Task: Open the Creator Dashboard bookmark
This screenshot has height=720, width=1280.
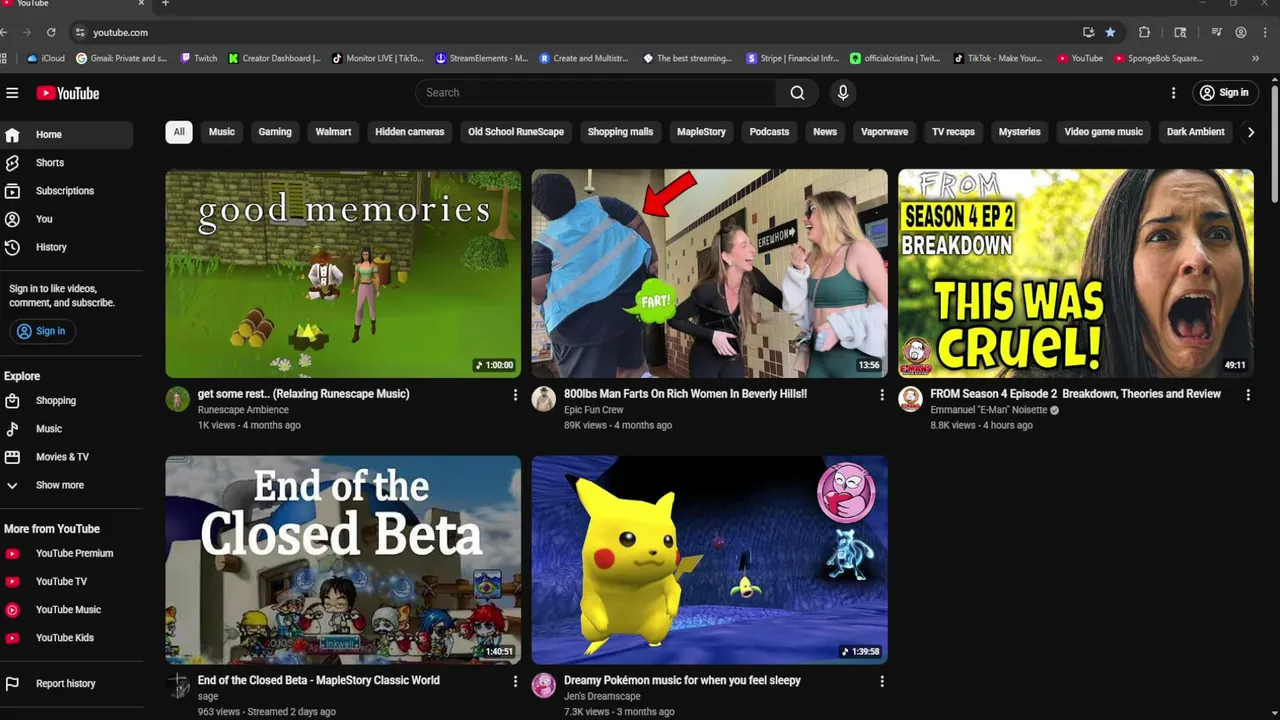Action: (x=275, y=58)
